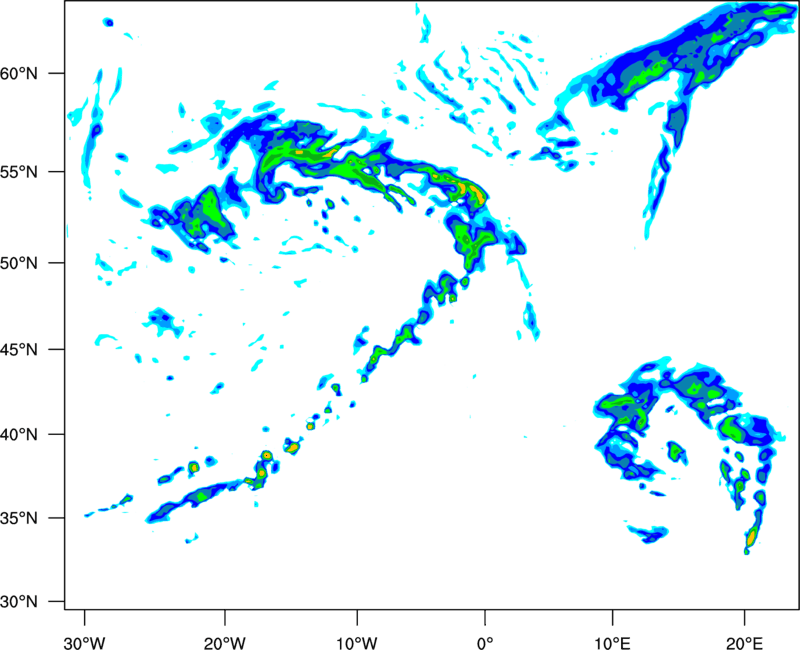Viewport: 800px width, 650px height.
Task: Click the 55°N latitude label
Action: click(x=19, y=172)
